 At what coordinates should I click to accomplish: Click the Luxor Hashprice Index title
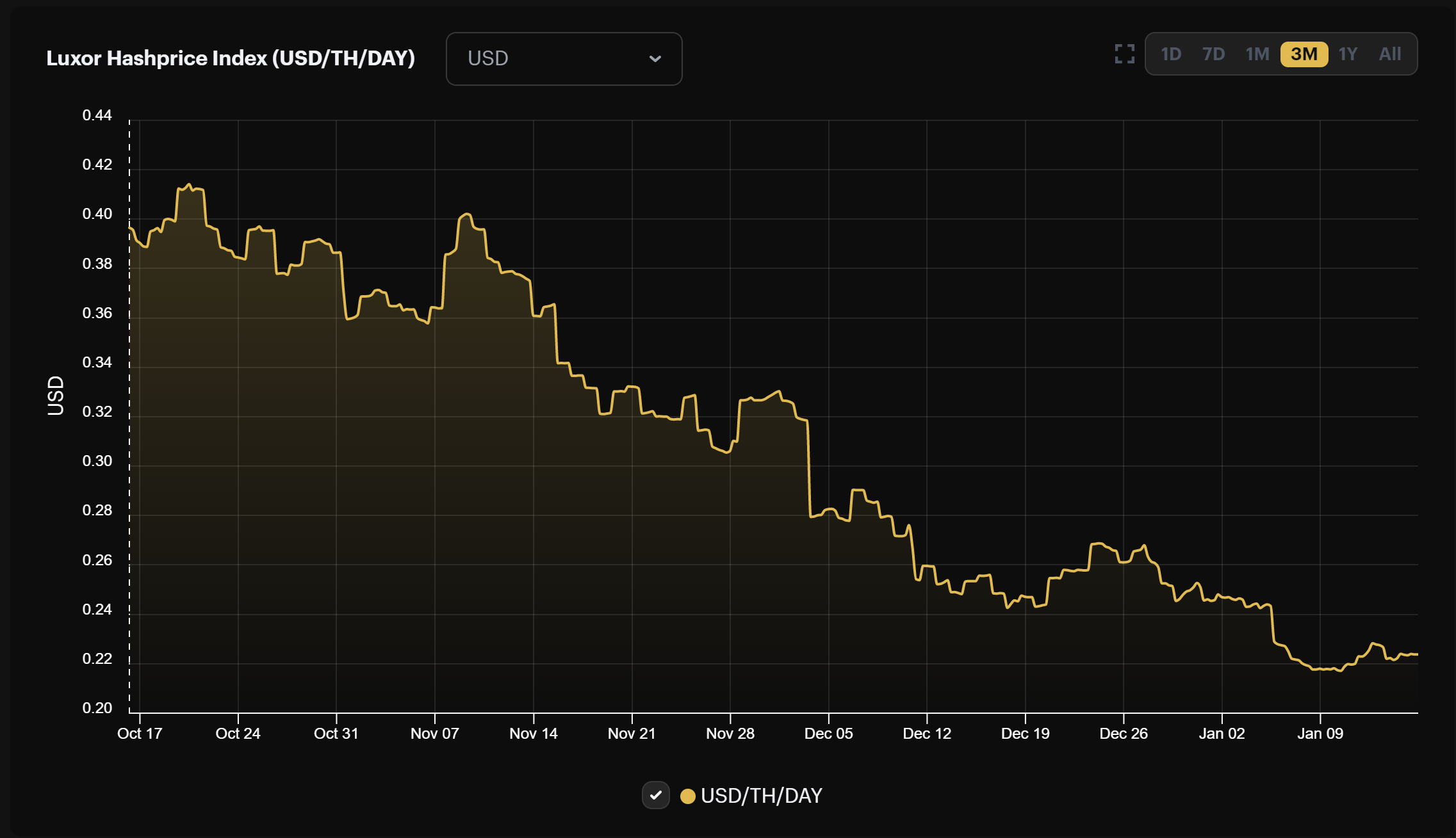click(231, 58)
